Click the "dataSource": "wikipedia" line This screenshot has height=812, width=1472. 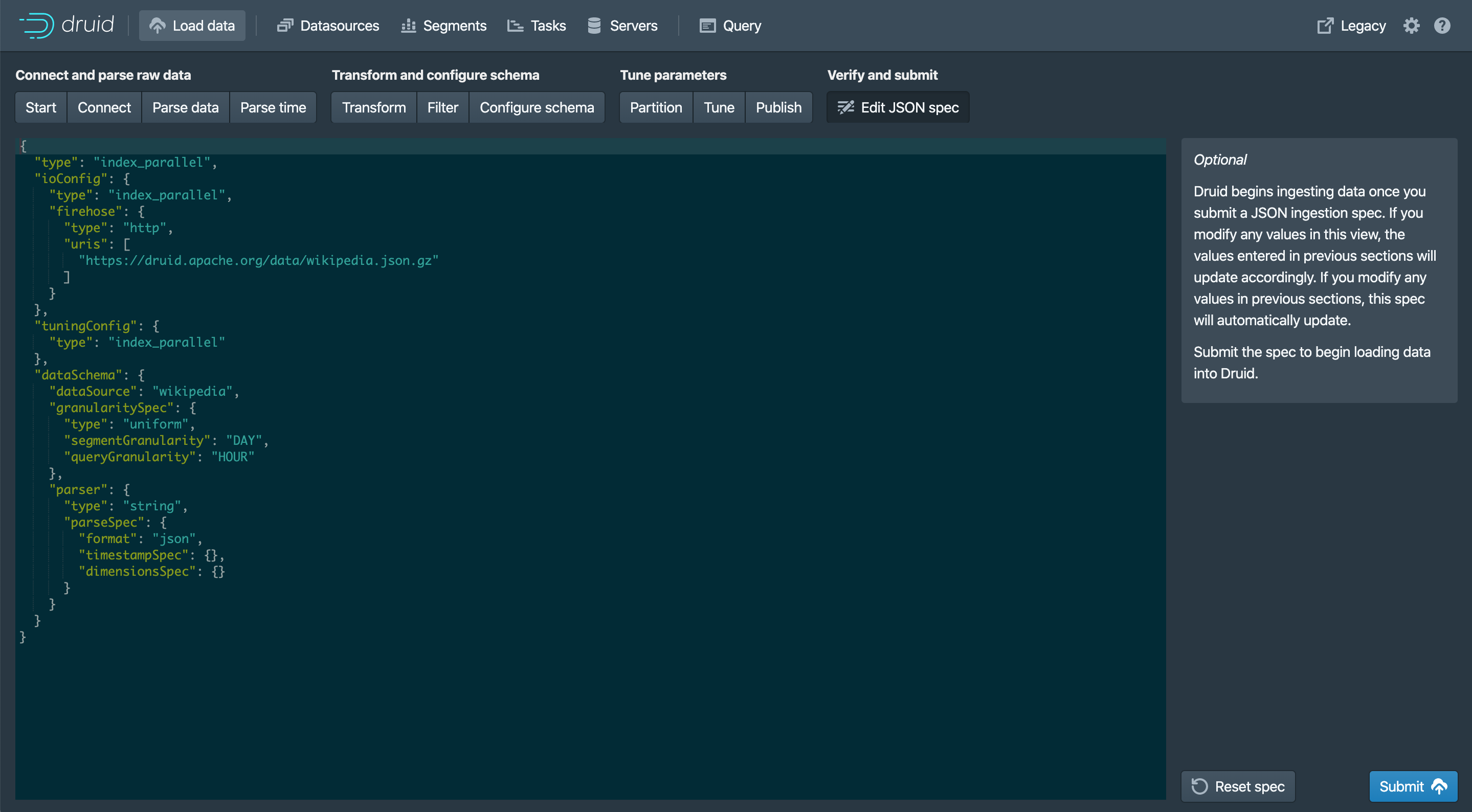click(x=144, y=392)
